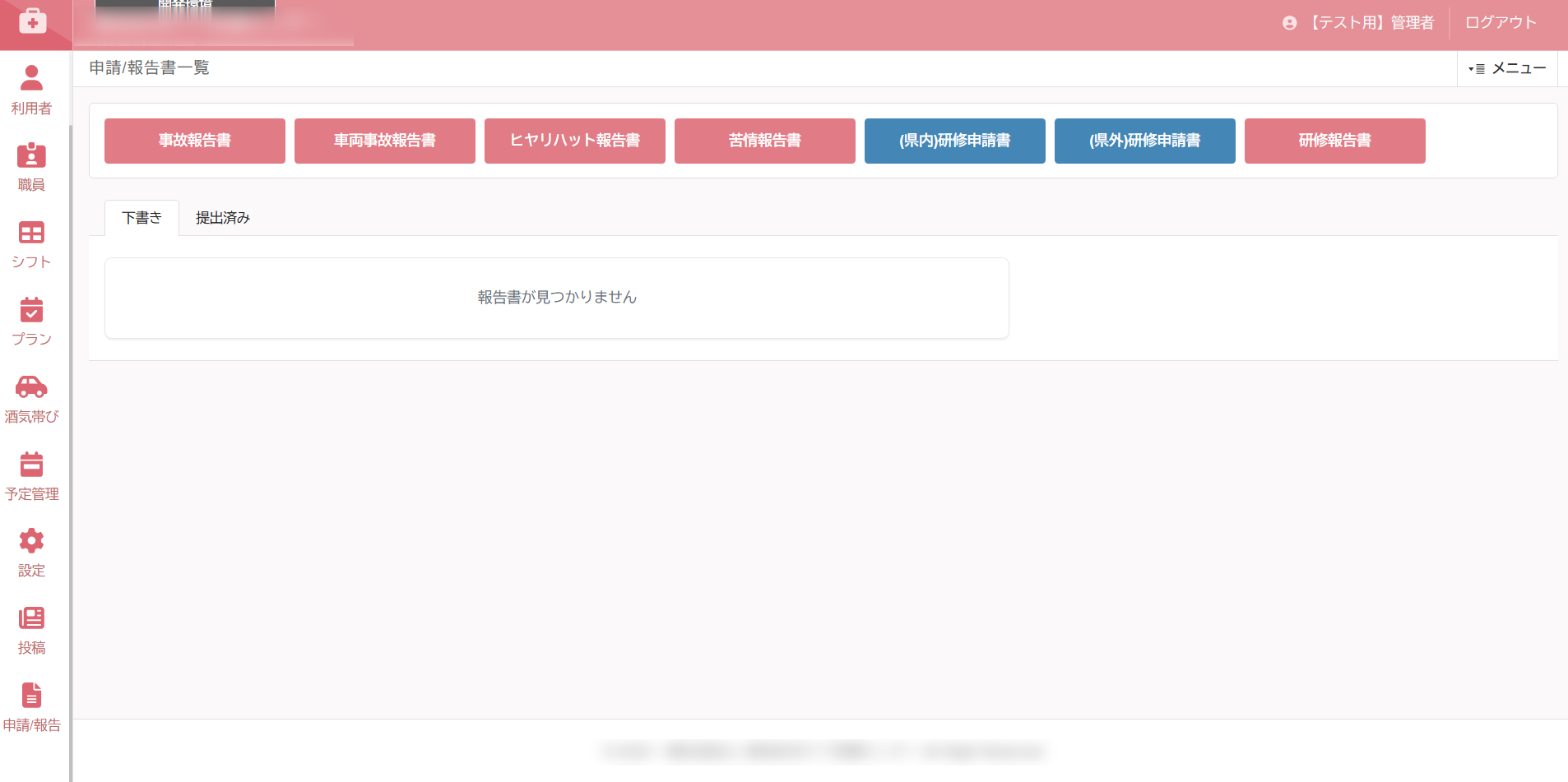Viewport: 1568px width, 782px height.
Task: Create a new 車両事故報告書
Action: click(385, 141)
